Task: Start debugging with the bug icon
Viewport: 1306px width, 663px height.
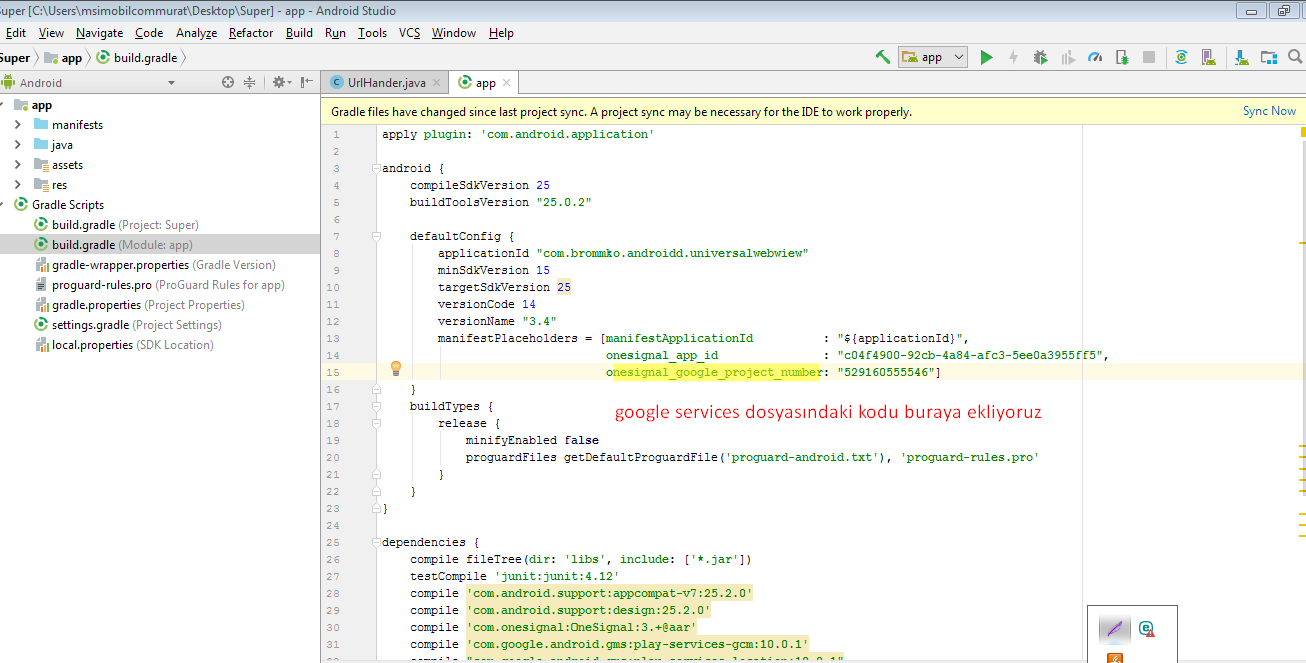Action: 1040,58
